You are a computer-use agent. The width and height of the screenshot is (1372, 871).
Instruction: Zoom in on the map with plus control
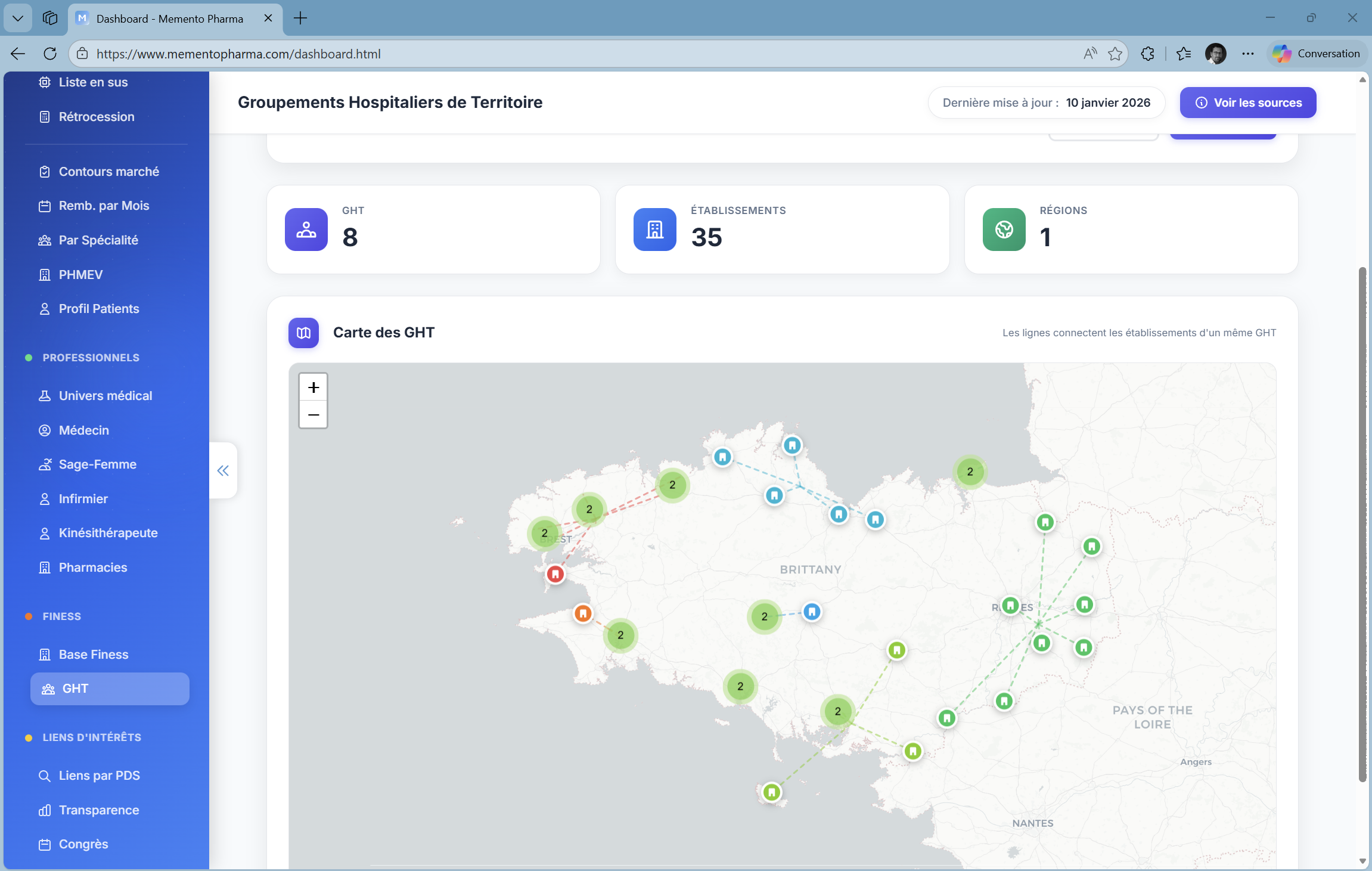tap(312, 387)
